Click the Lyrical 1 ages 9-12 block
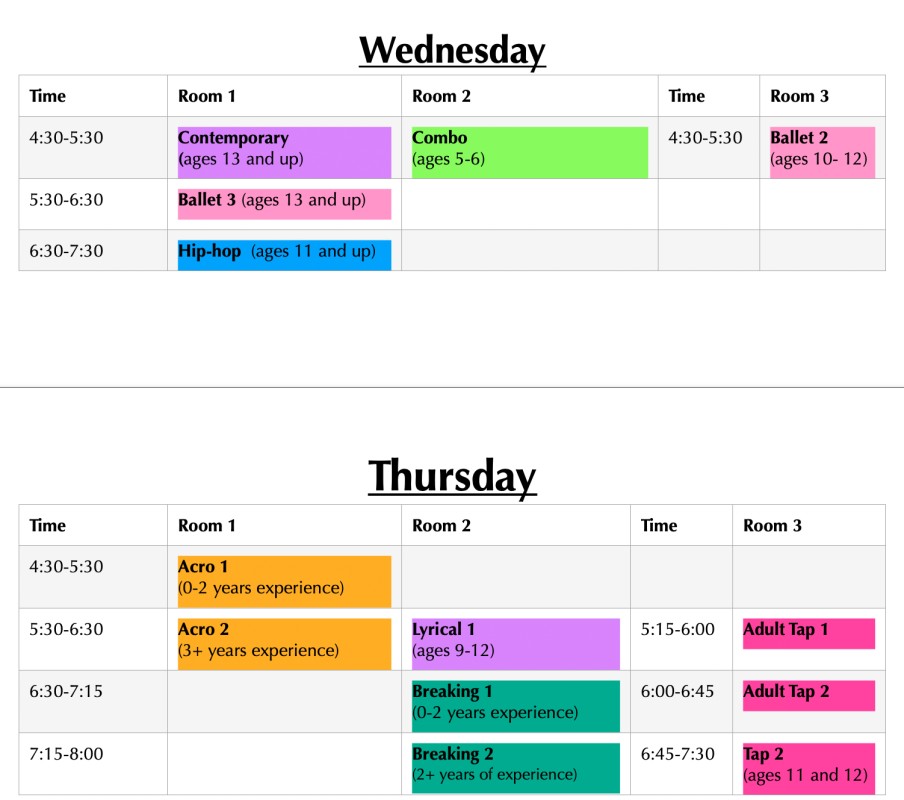The image size is (904, 800). [515, 644]
